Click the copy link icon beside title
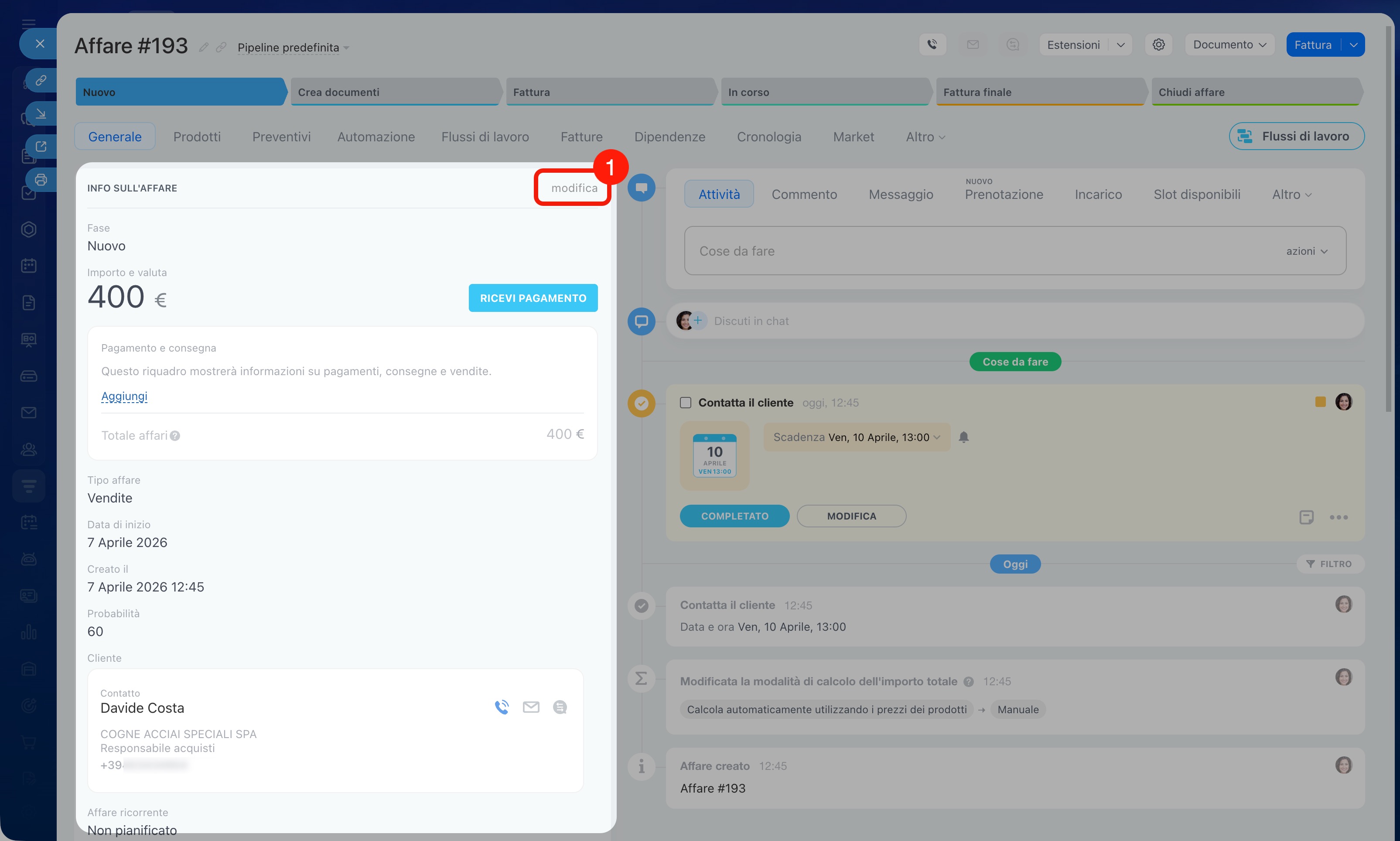This screenshot has width=1400, height=841. tap(221, 47)
